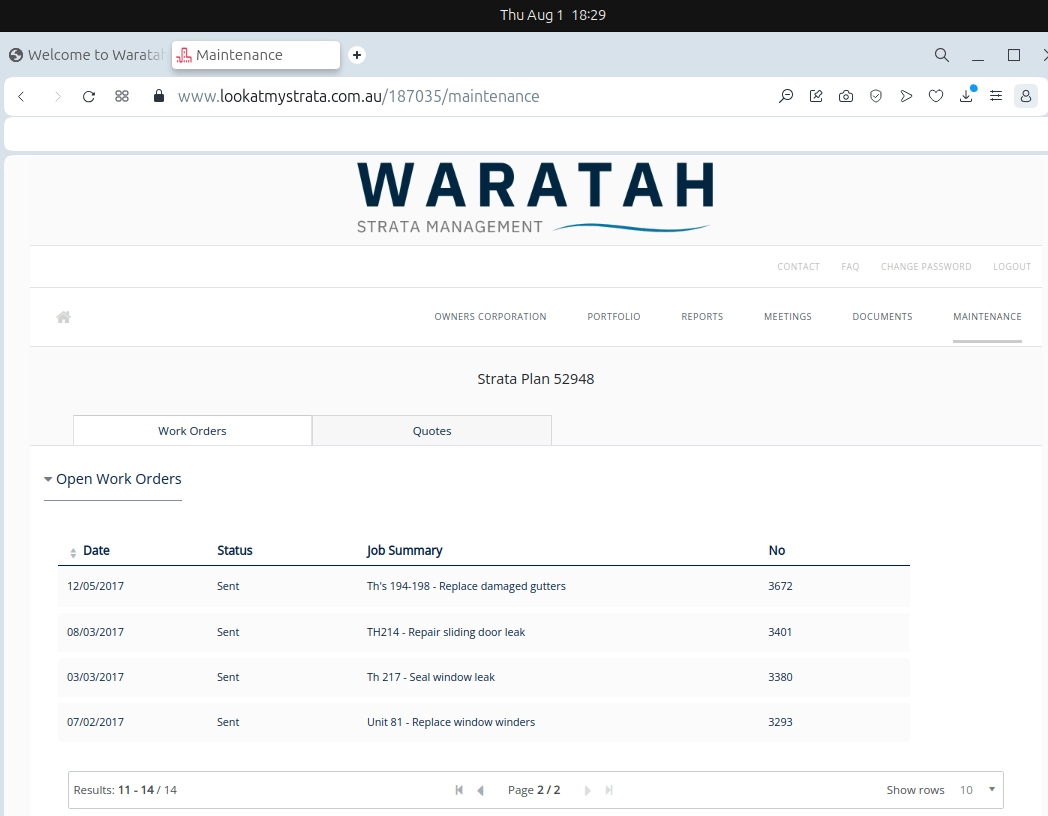Click the Strata Plan 52948 heading
The width and height of the screenshot is (1048, 816).
coord(535,379)
